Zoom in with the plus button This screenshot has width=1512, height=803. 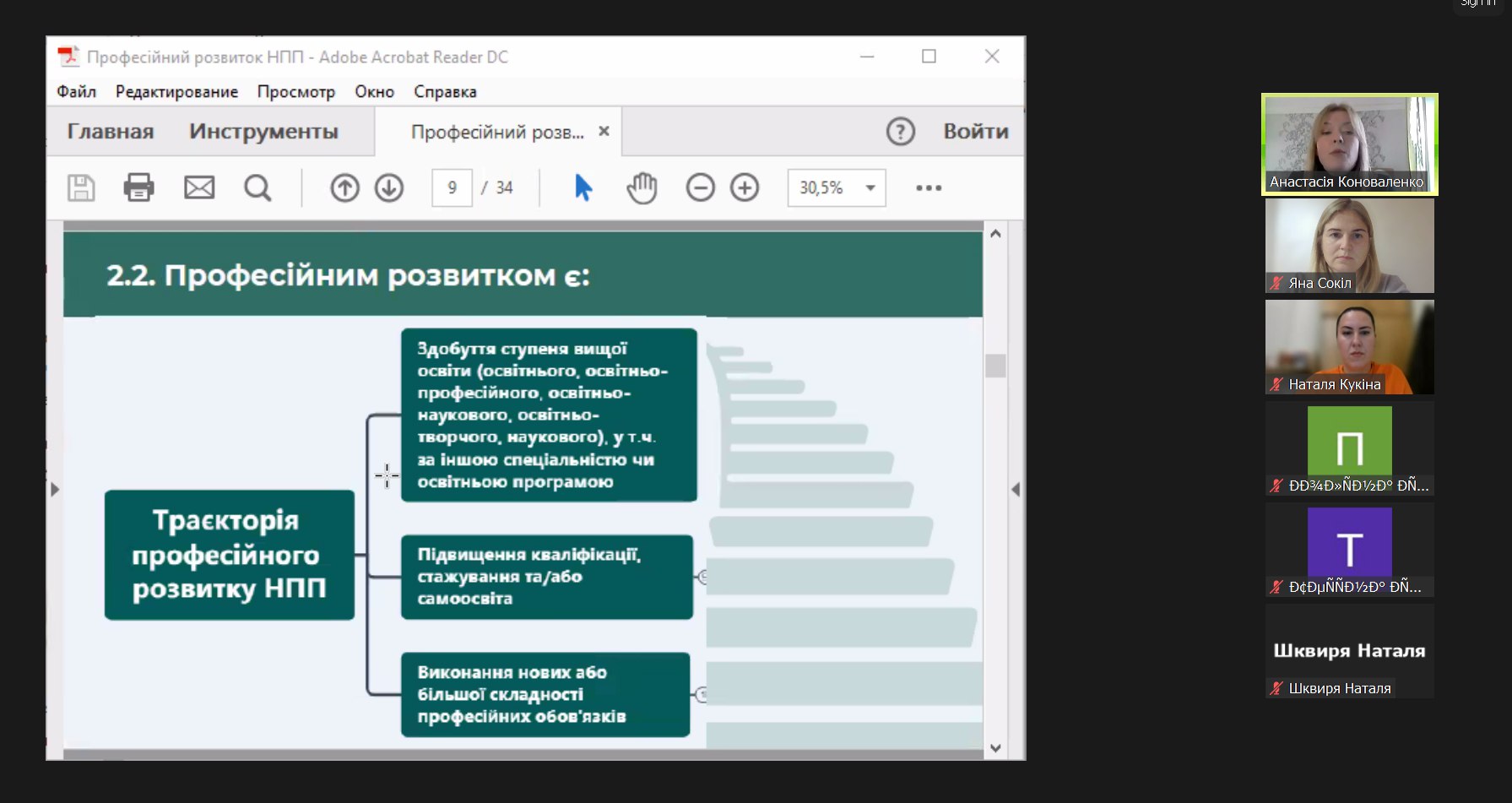pyautogui.click(x=745, y=187)
